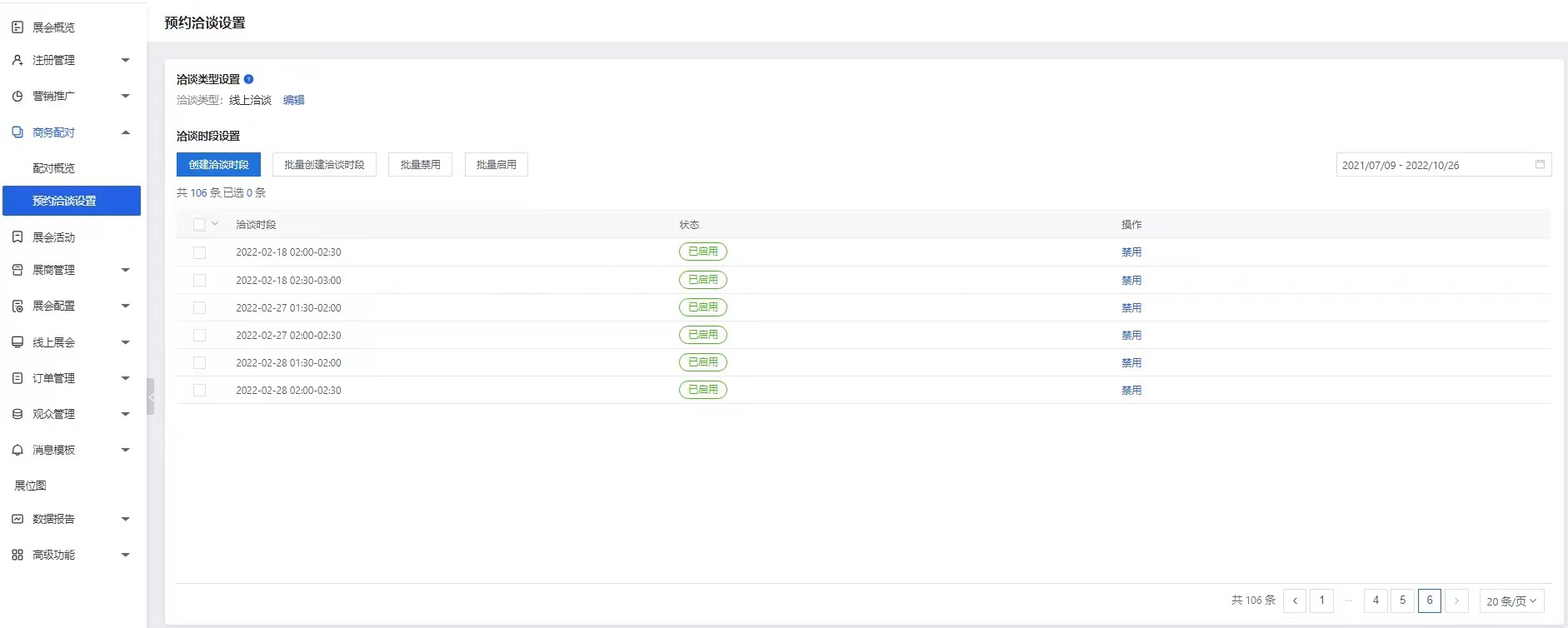Click the 创建洽谈时段 button

click(218, 165)
